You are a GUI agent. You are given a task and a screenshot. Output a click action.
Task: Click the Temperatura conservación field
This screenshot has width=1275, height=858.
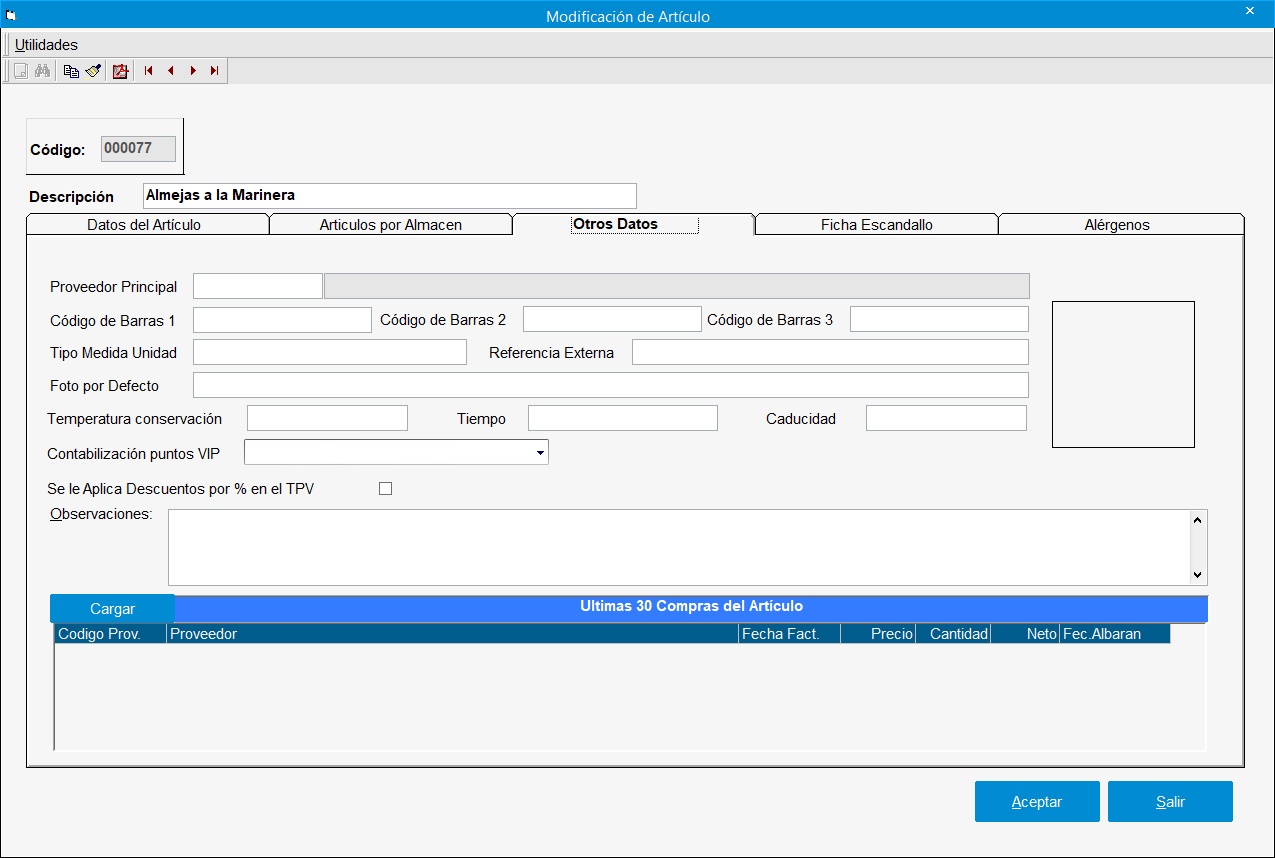pos(327,418)
